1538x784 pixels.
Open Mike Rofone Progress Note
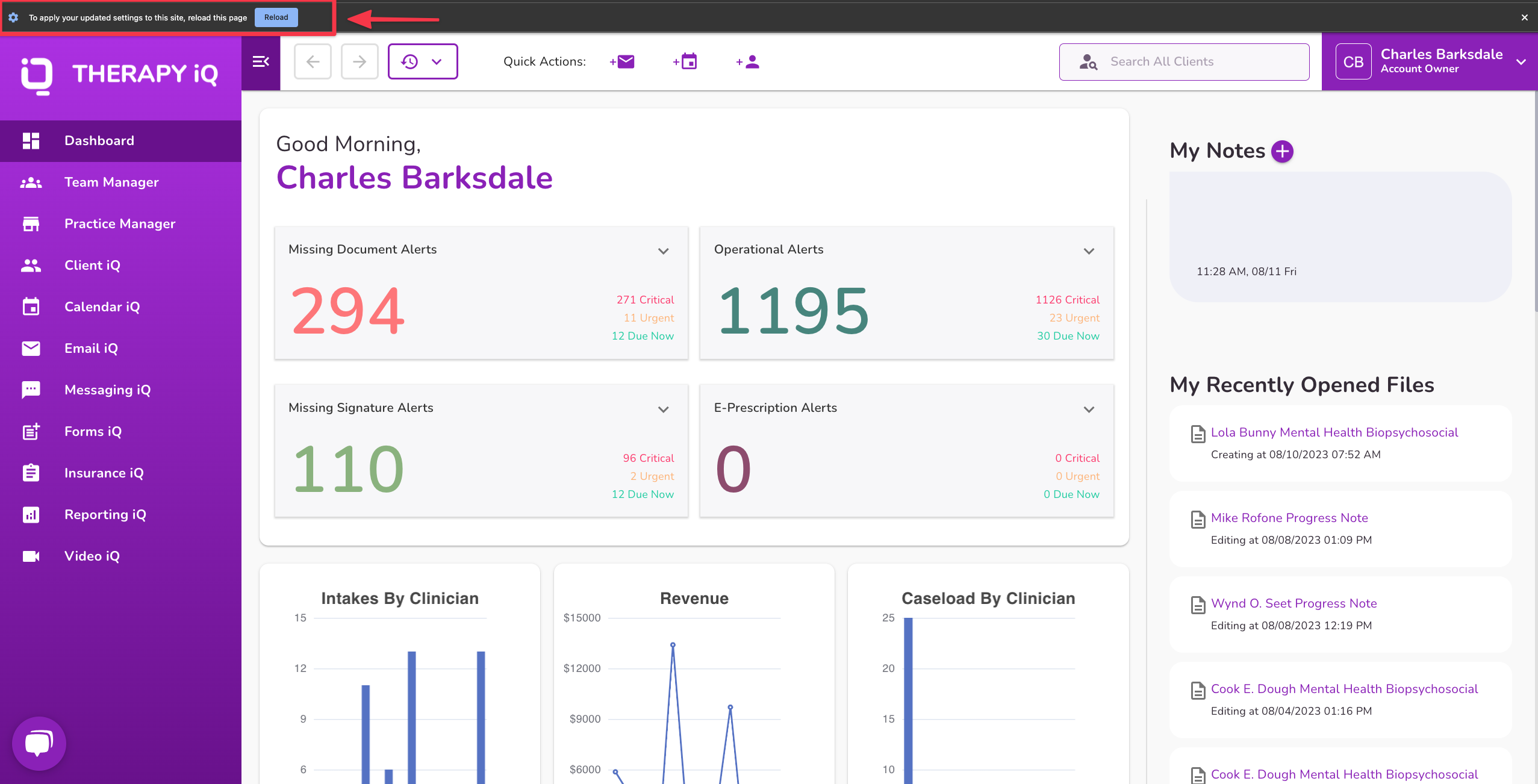tap(1289, 518)
